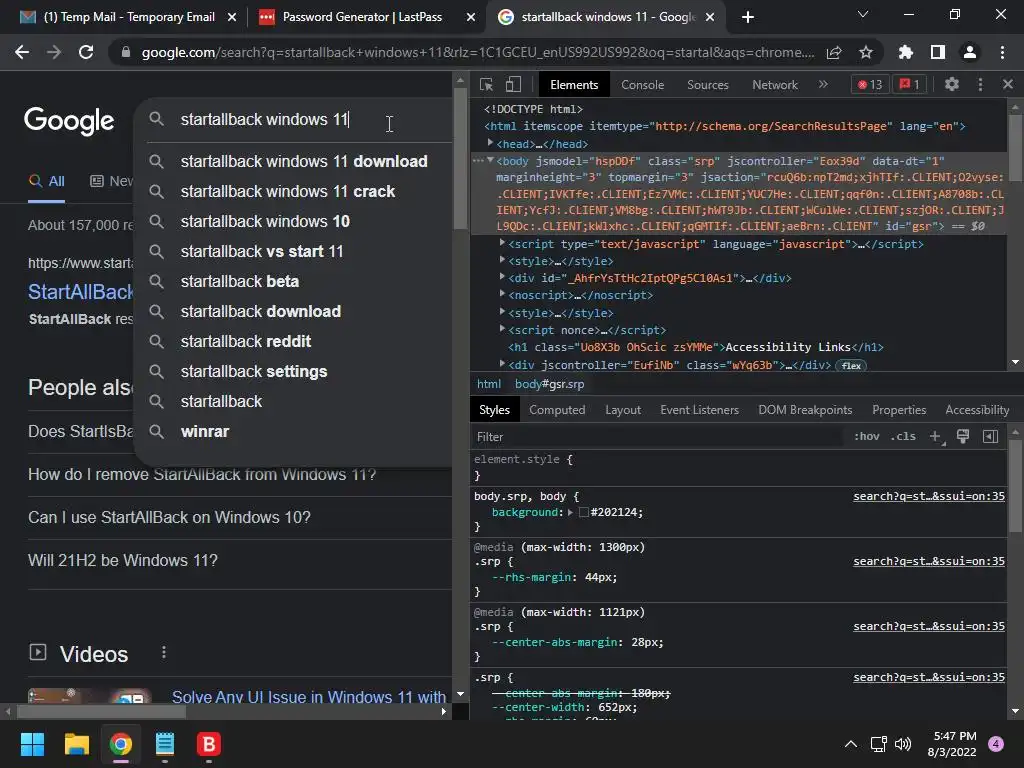Expand question Will 21H2 be Windows 11?
1024x768 pixels.
[x=123, y=560]
